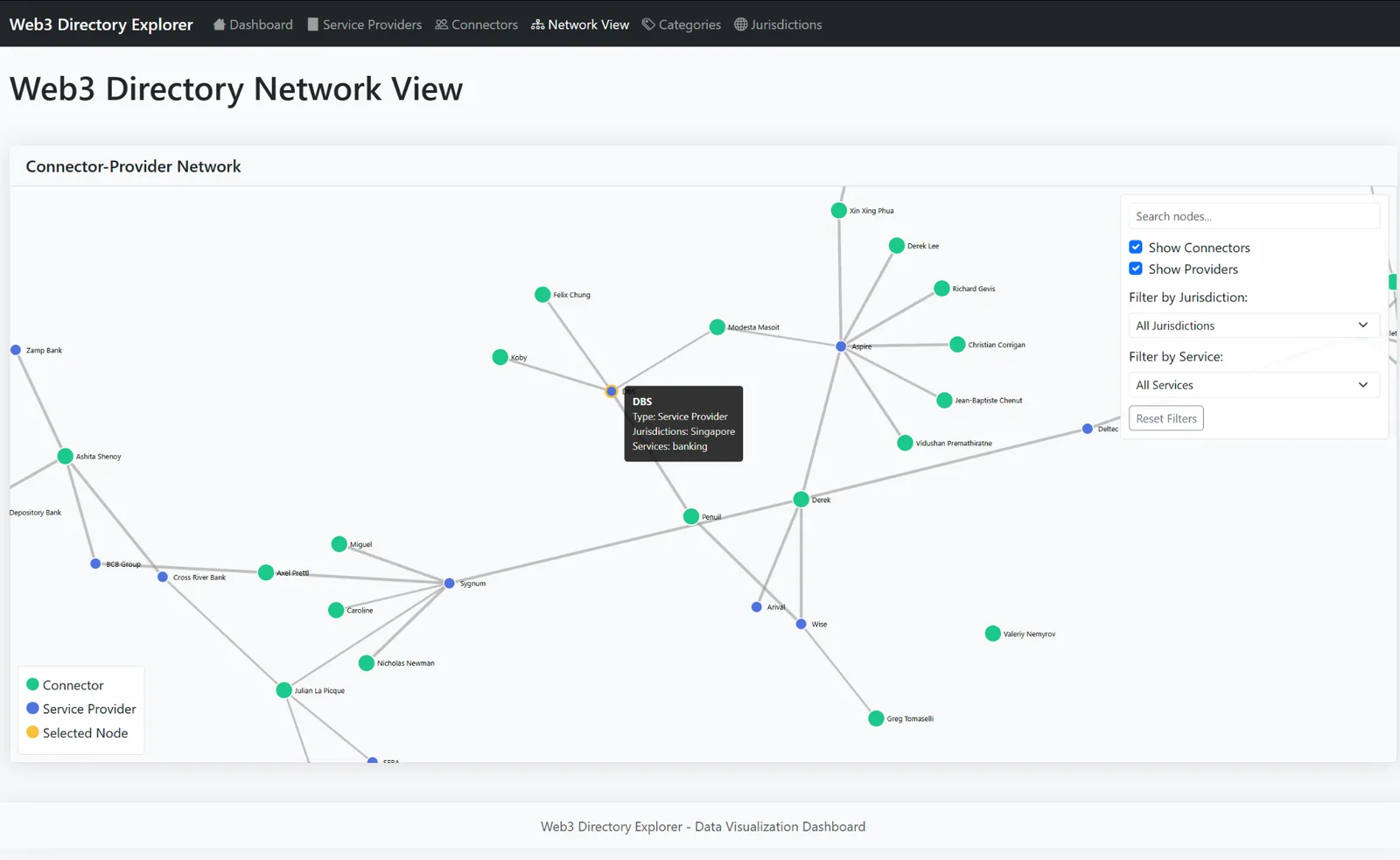Select the Penuil connector node
Viewport: 1400px width, 860px height.
tap(691, 517)
